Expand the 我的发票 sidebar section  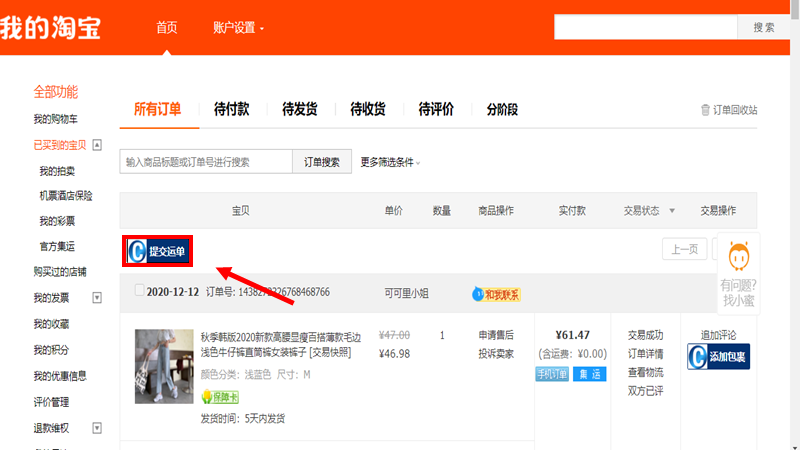(x=97, y=297)
